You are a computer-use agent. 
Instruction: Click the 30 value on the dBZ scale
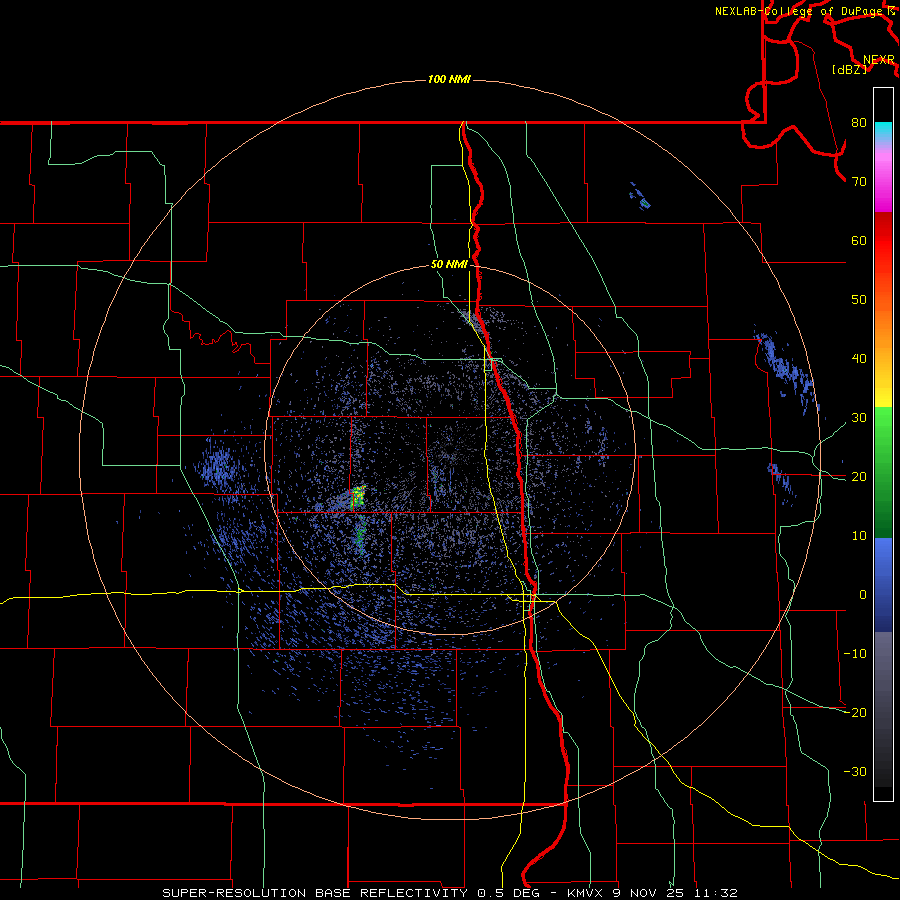point(859,418)
